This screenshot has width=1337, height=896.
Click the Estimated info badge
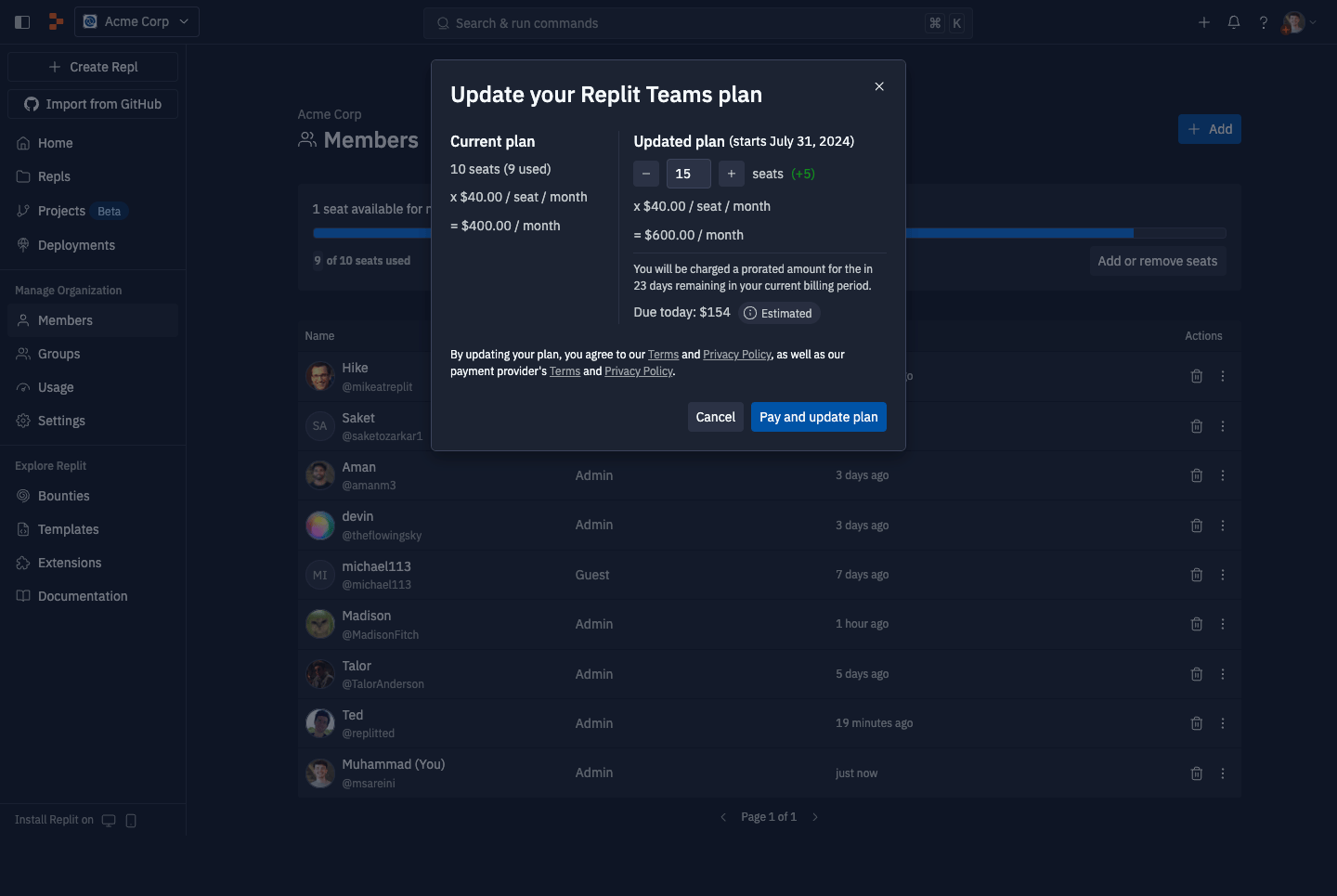779,313
